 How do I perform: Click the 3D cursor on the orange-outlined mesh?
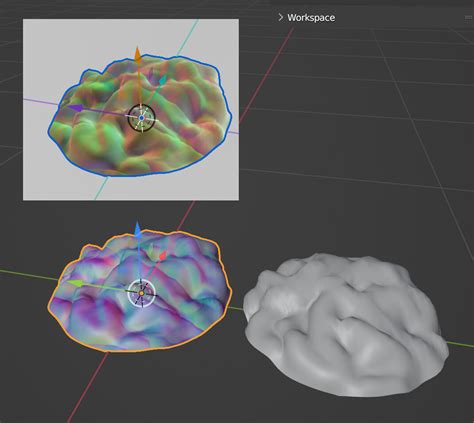(141, 293)
